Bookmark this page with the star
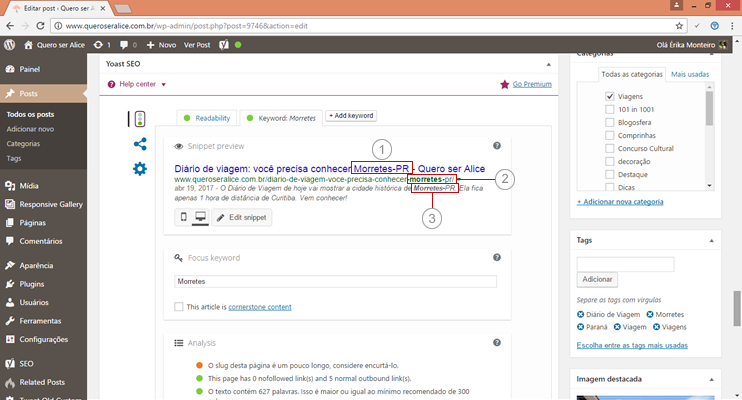This screenshot has width=742, height=400. point(679,26)
